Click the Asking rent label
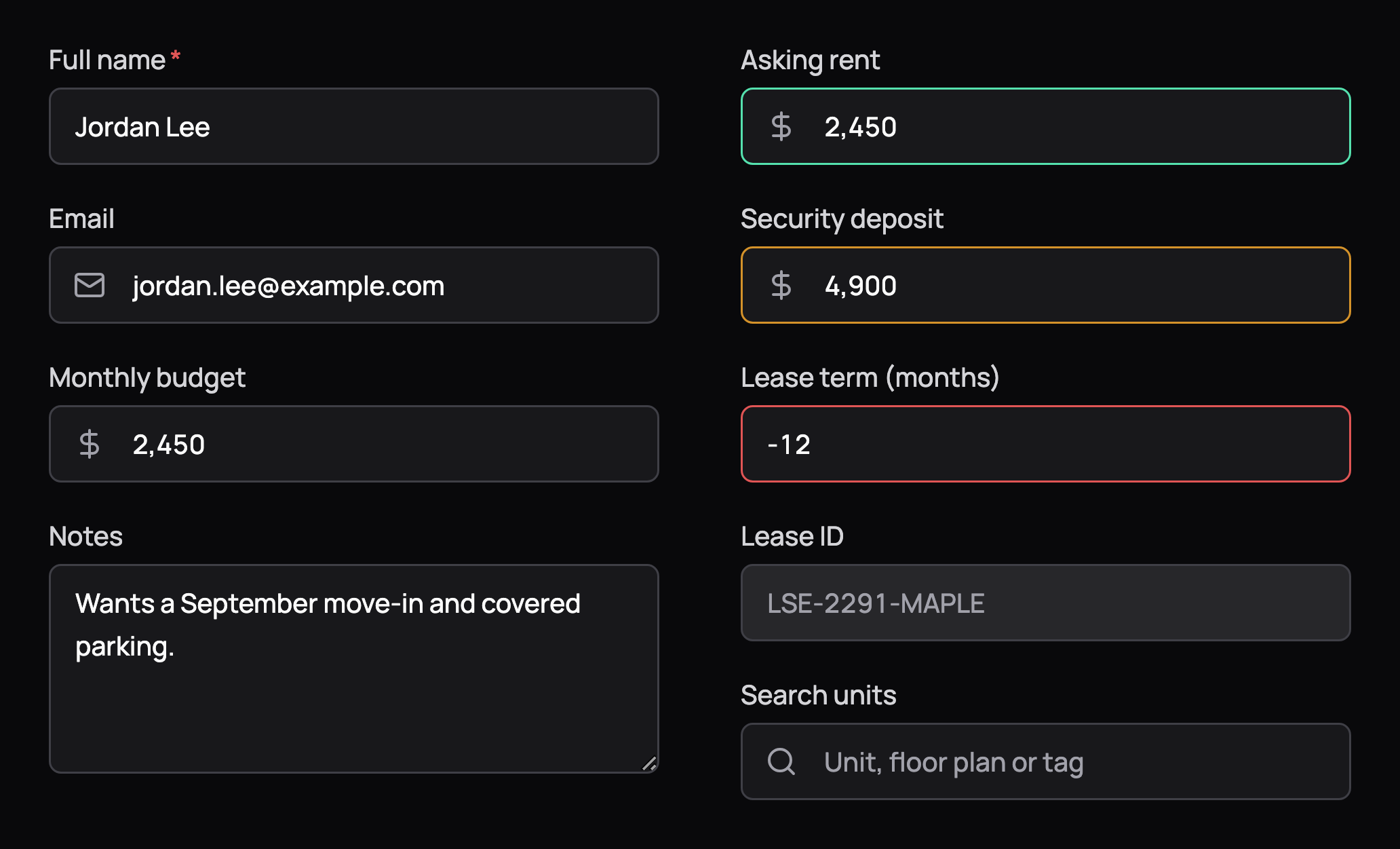 (x=811, y=60)
